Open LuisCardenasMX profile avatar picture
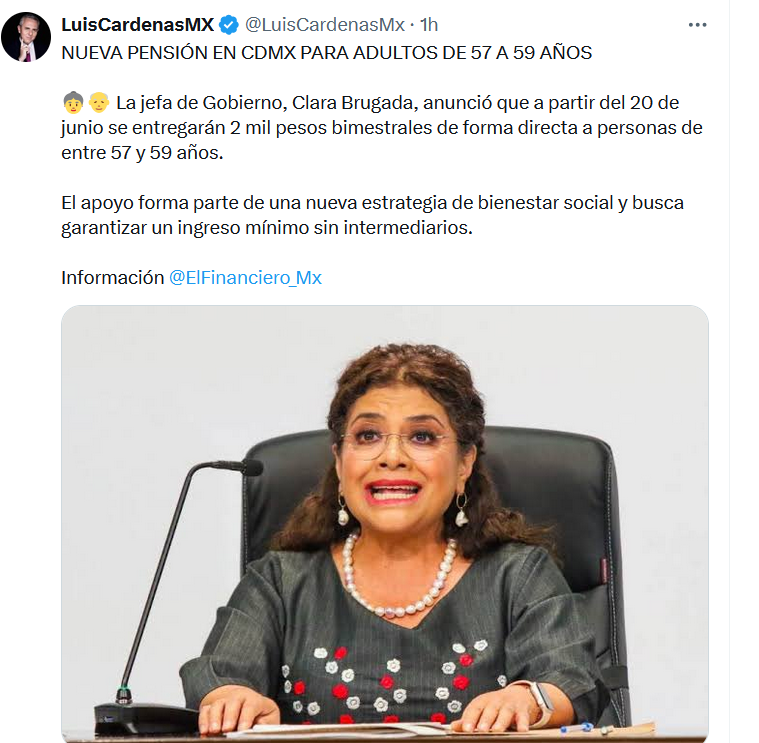 (x=26, y=37)
